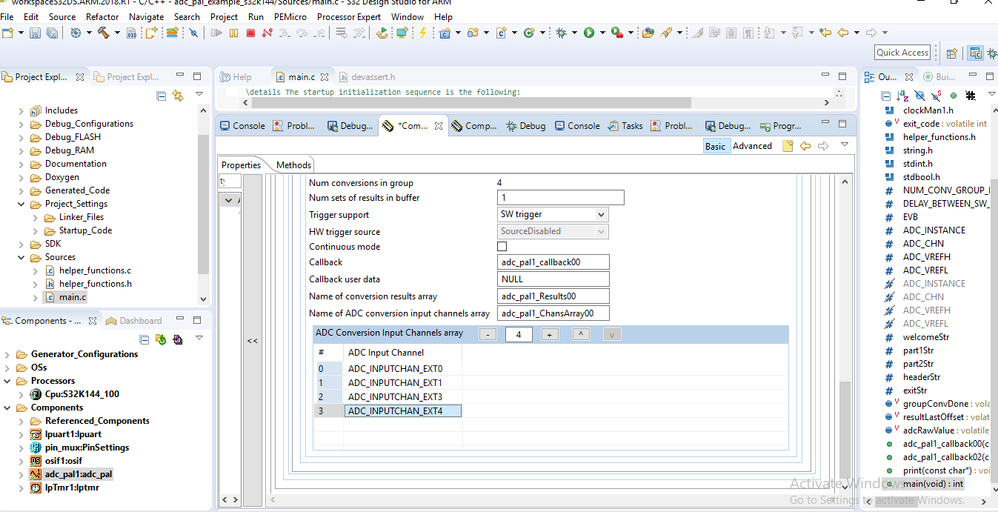Collapse the Sources folder

[21, 258]
